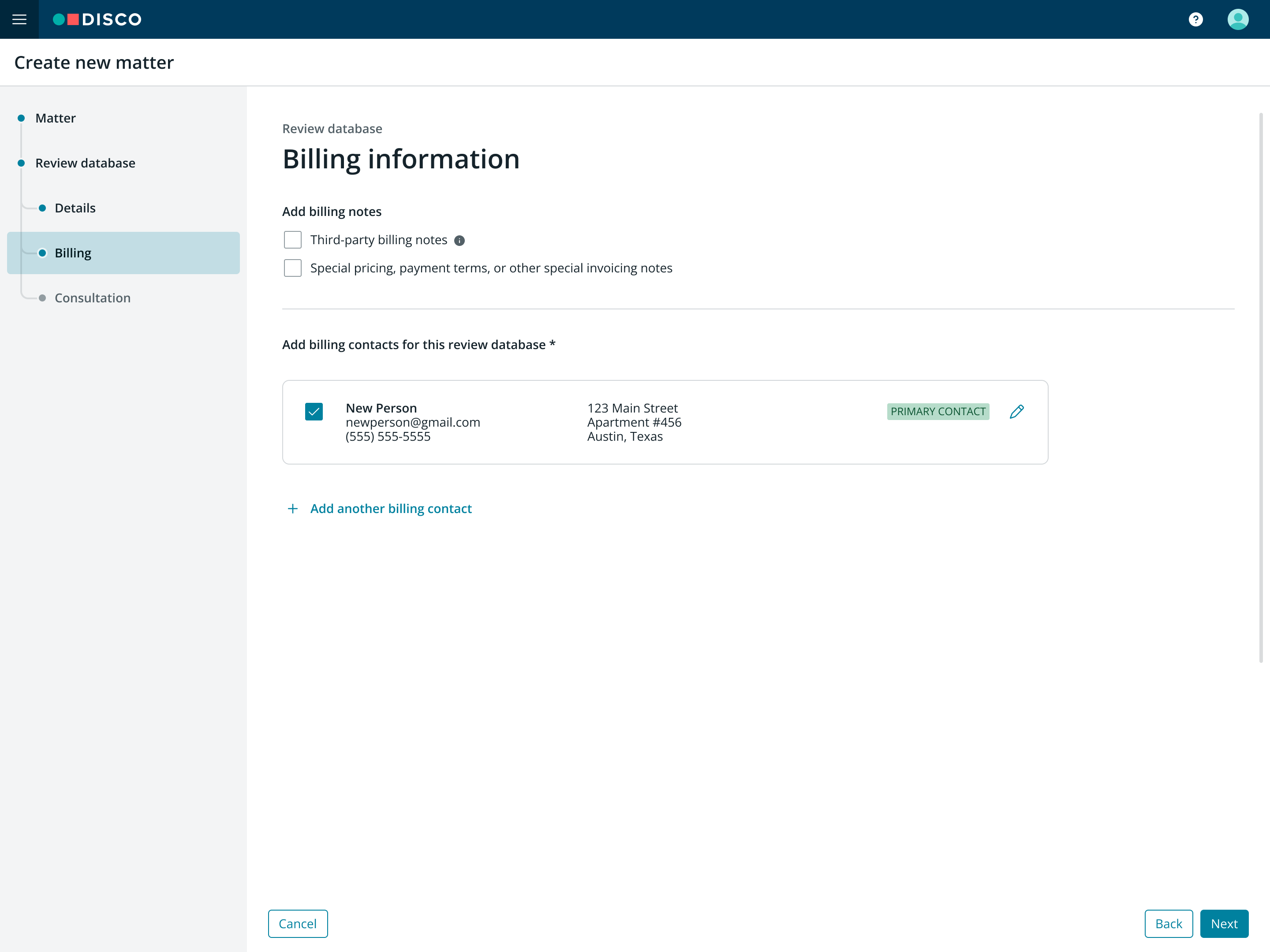Click the plus icon to add a contact

(x=292, y=509)
